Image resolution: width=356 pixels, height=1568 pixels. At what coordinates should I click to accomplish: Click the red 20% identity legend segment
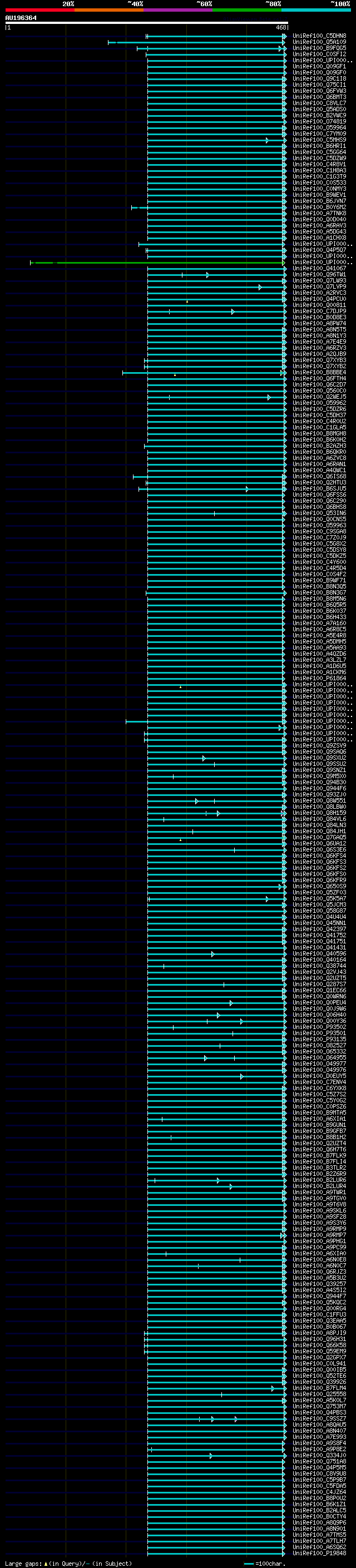coord(39,10)
